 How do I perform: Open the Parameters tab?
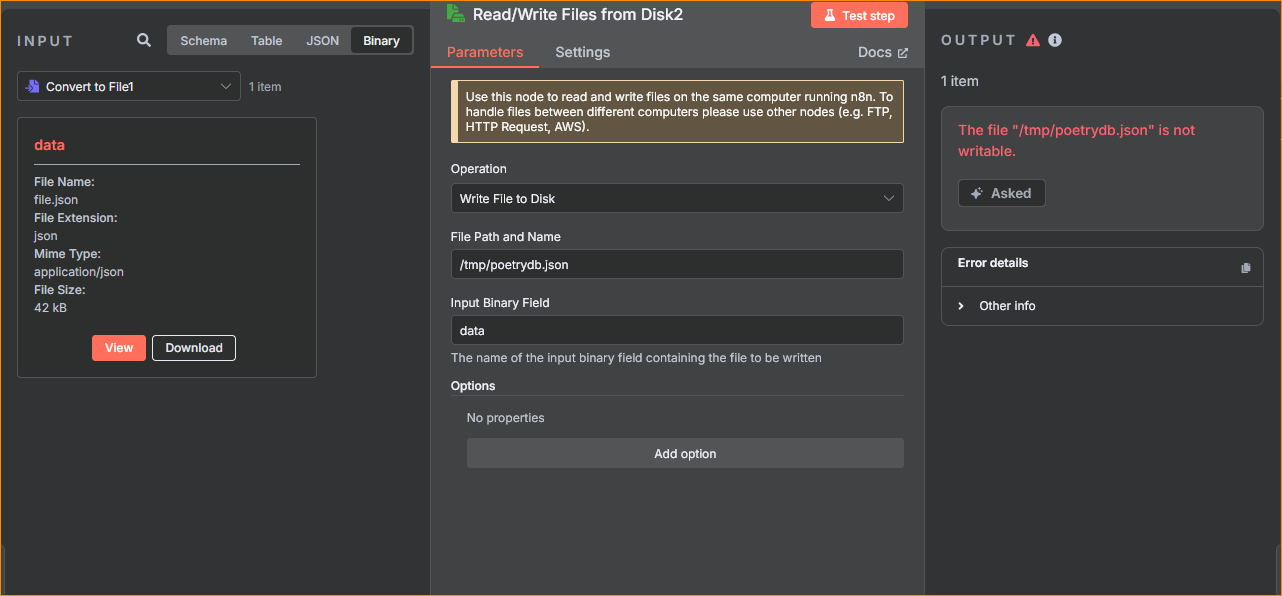point(485,52)
